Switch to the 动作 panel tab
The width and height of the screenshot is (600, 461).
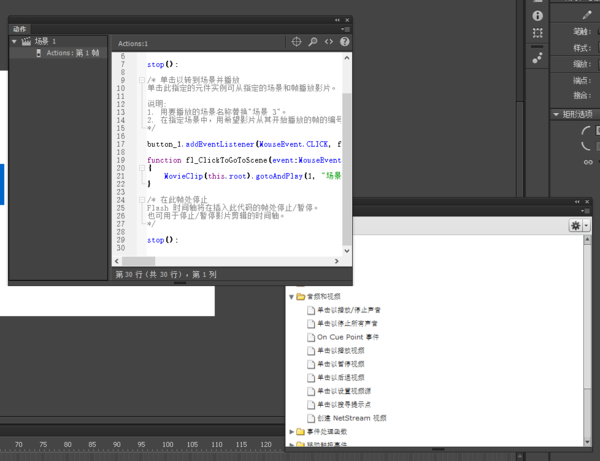pyautogui.click(x=20, y=29)
